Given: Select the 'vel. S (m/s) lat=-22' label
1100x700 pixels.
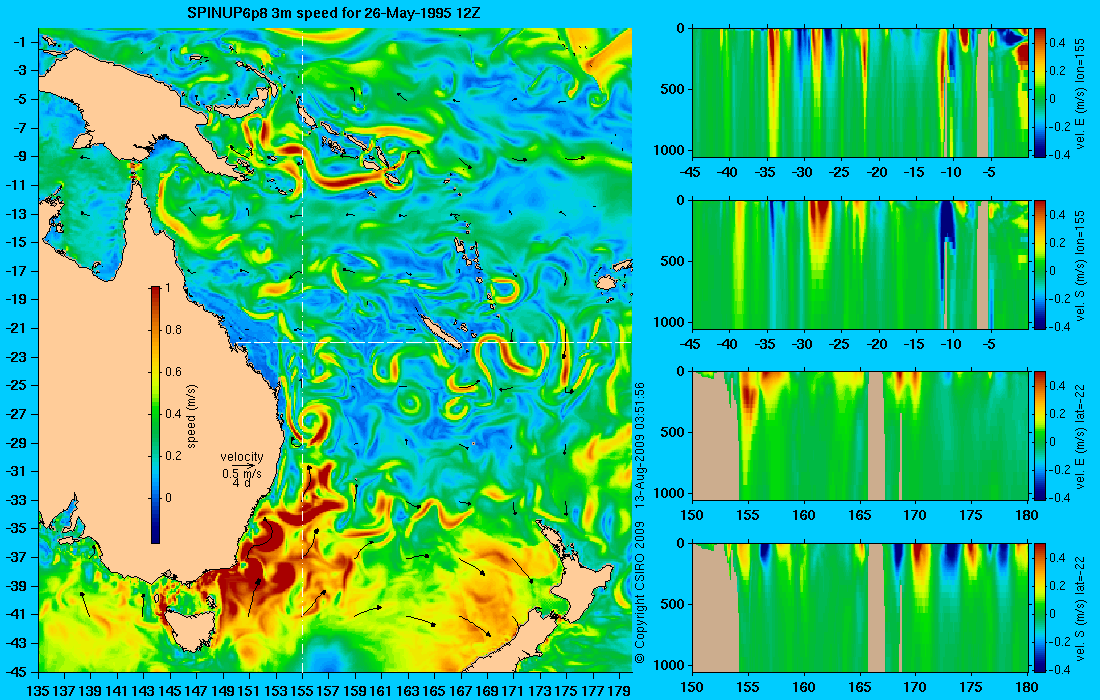Looking at the screenshot, I should pyautogui.click(x=1080, y=607).
